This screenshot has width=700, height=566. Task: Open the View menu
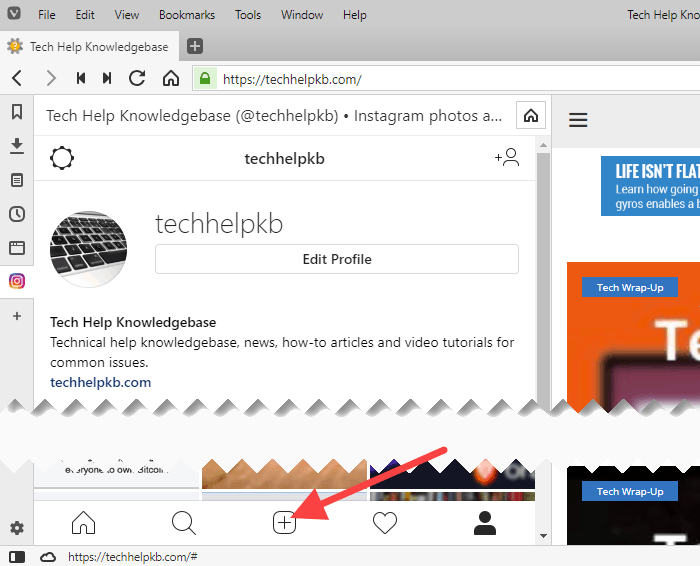(126, 15)
